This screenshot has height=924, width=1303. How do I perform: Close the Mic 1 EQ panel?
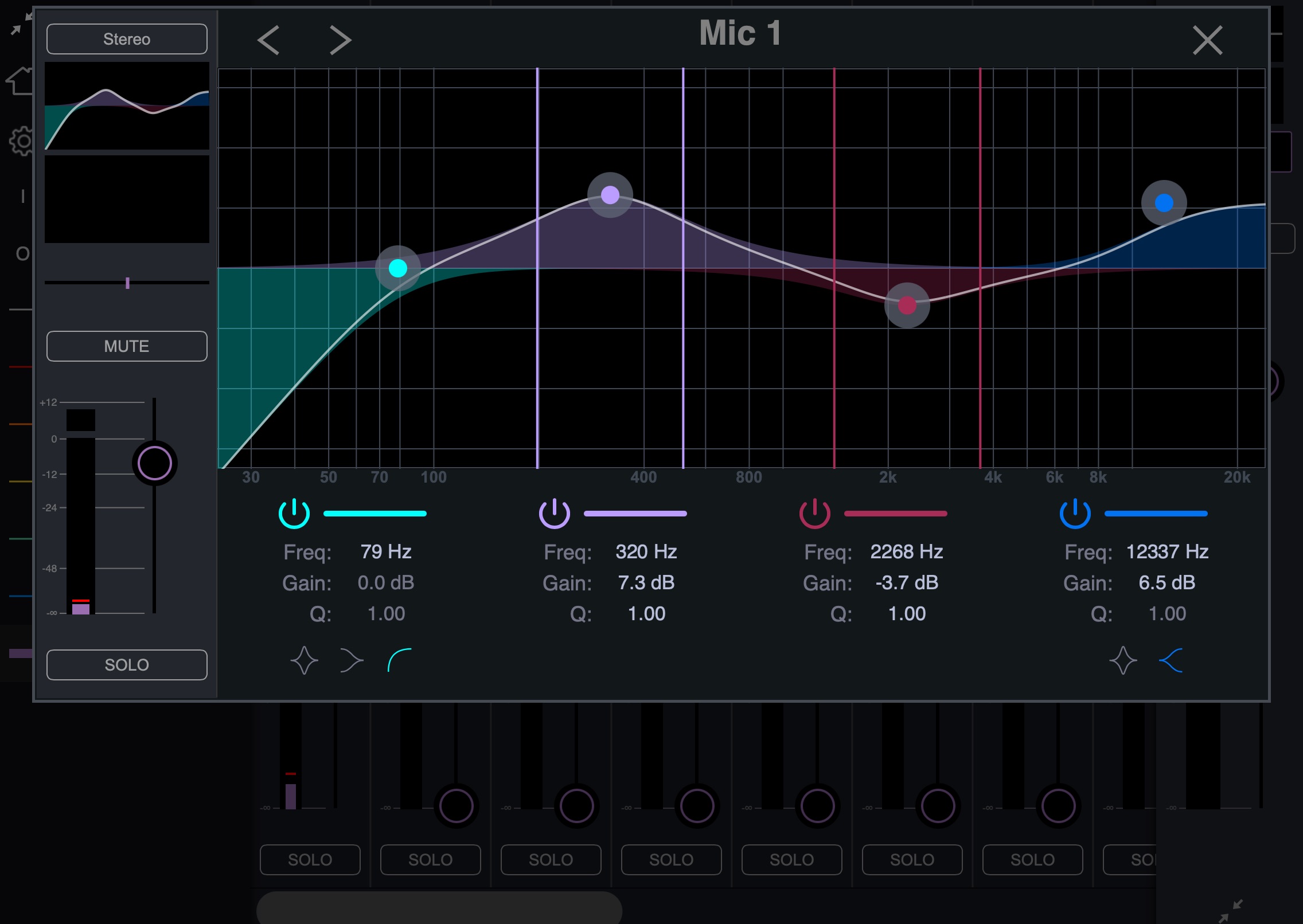[1207, 40]
